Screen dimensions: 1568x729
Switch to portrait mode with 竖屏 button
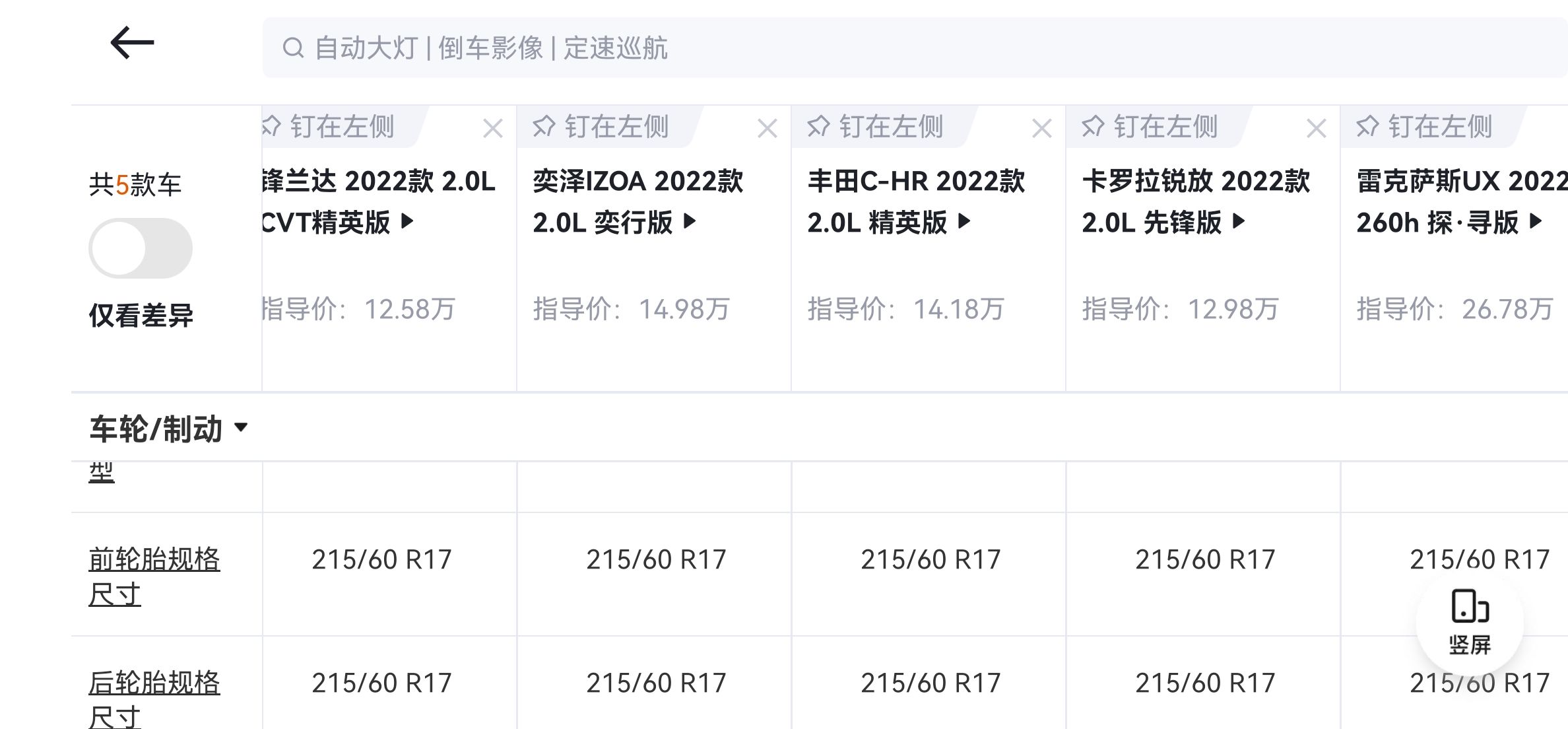[x=1470, y=623]
